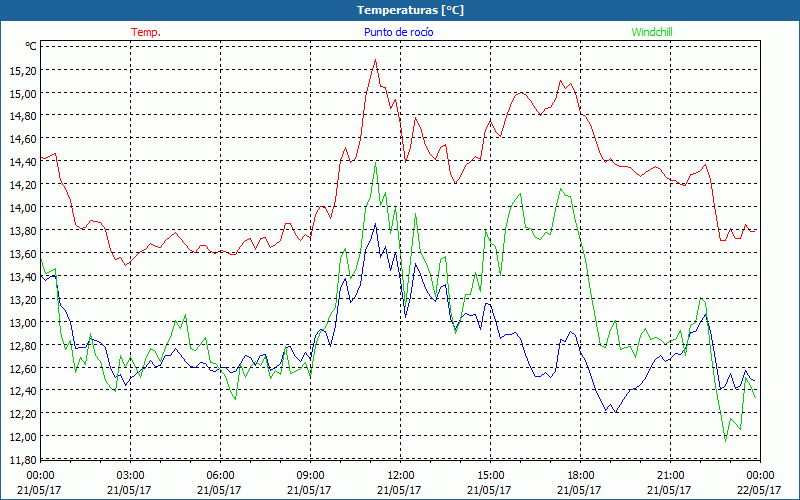Click the red temperature peak near 11:00
Image resolution: width=800 pixels, height=500 pixels.
pos(375,60)
